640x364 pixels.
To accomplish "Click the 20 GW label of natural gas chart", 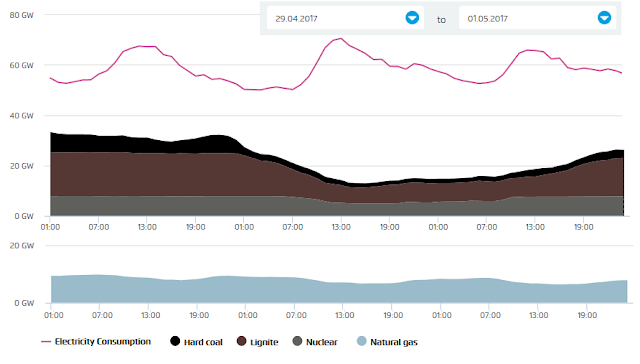I will [22, 246].
